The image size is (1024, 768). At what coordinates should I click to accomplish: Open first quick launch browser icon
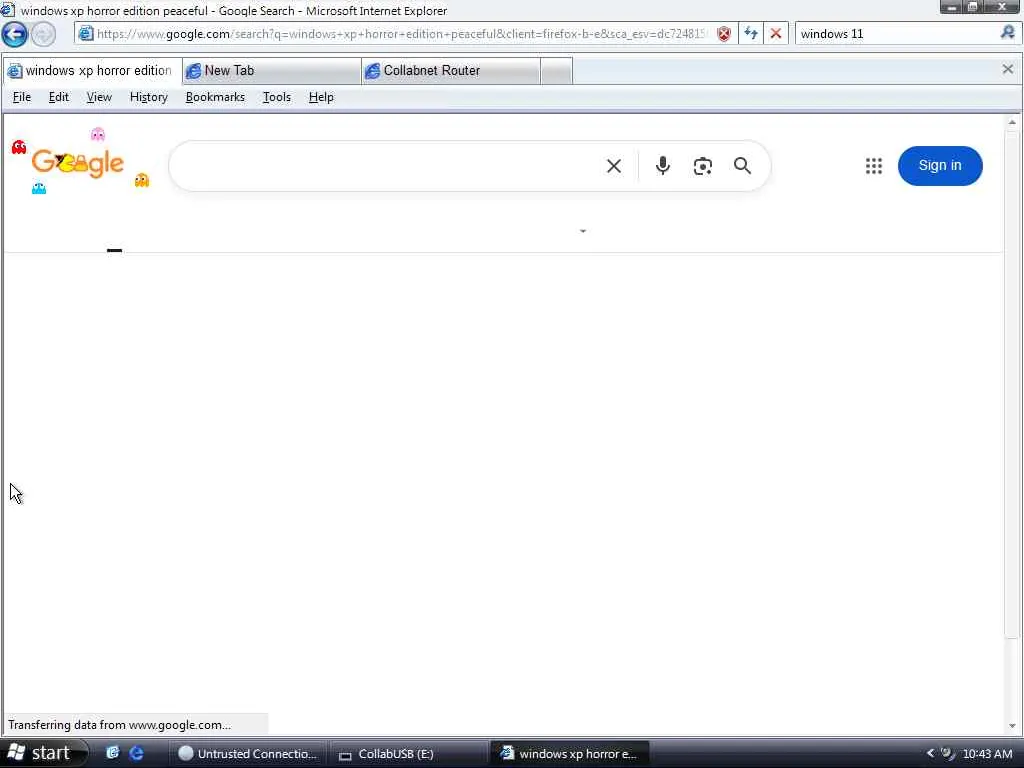click(112, 753)
